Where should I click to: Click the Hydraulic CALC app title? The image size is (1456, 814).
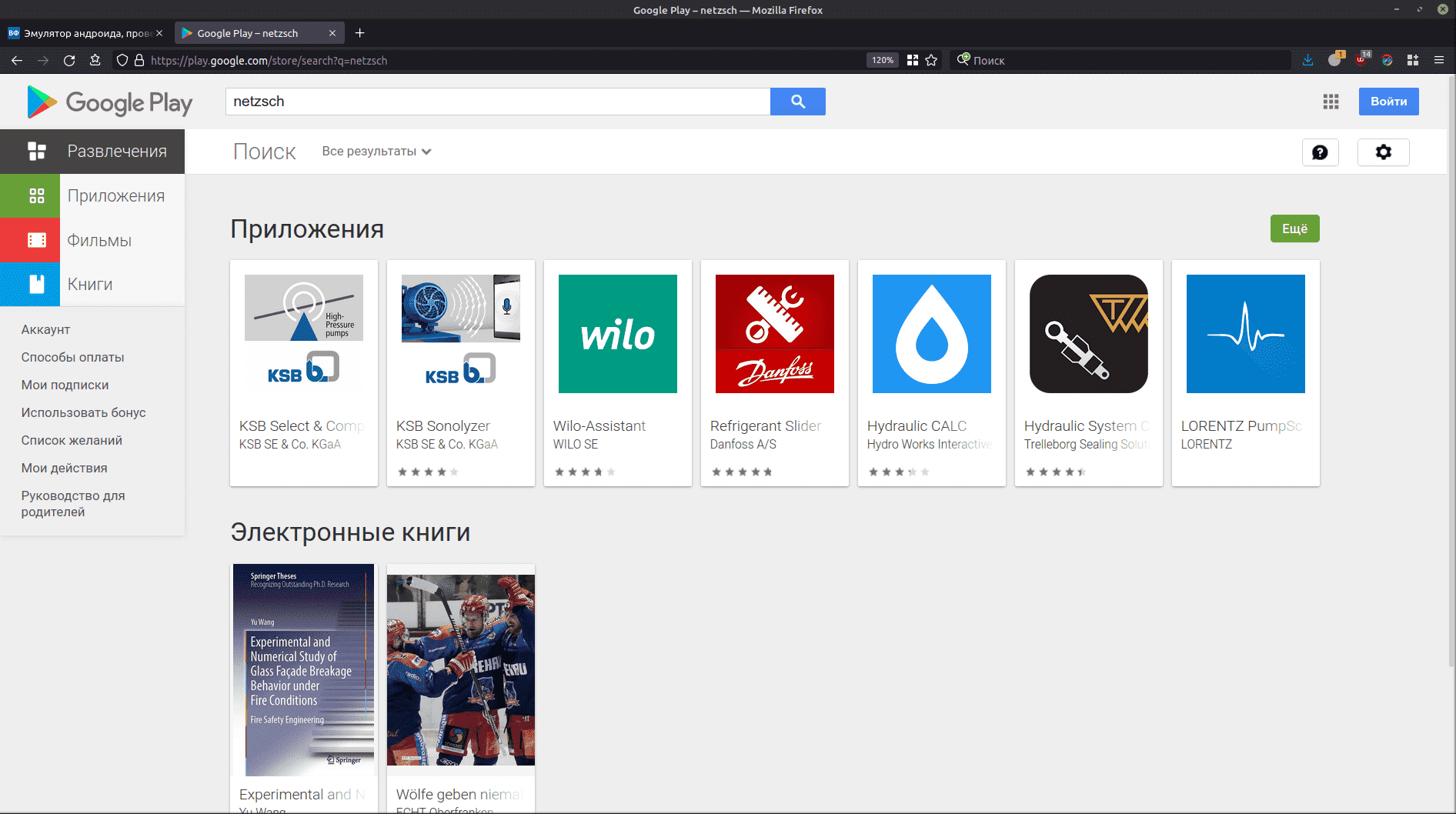[x=917, y=425]
